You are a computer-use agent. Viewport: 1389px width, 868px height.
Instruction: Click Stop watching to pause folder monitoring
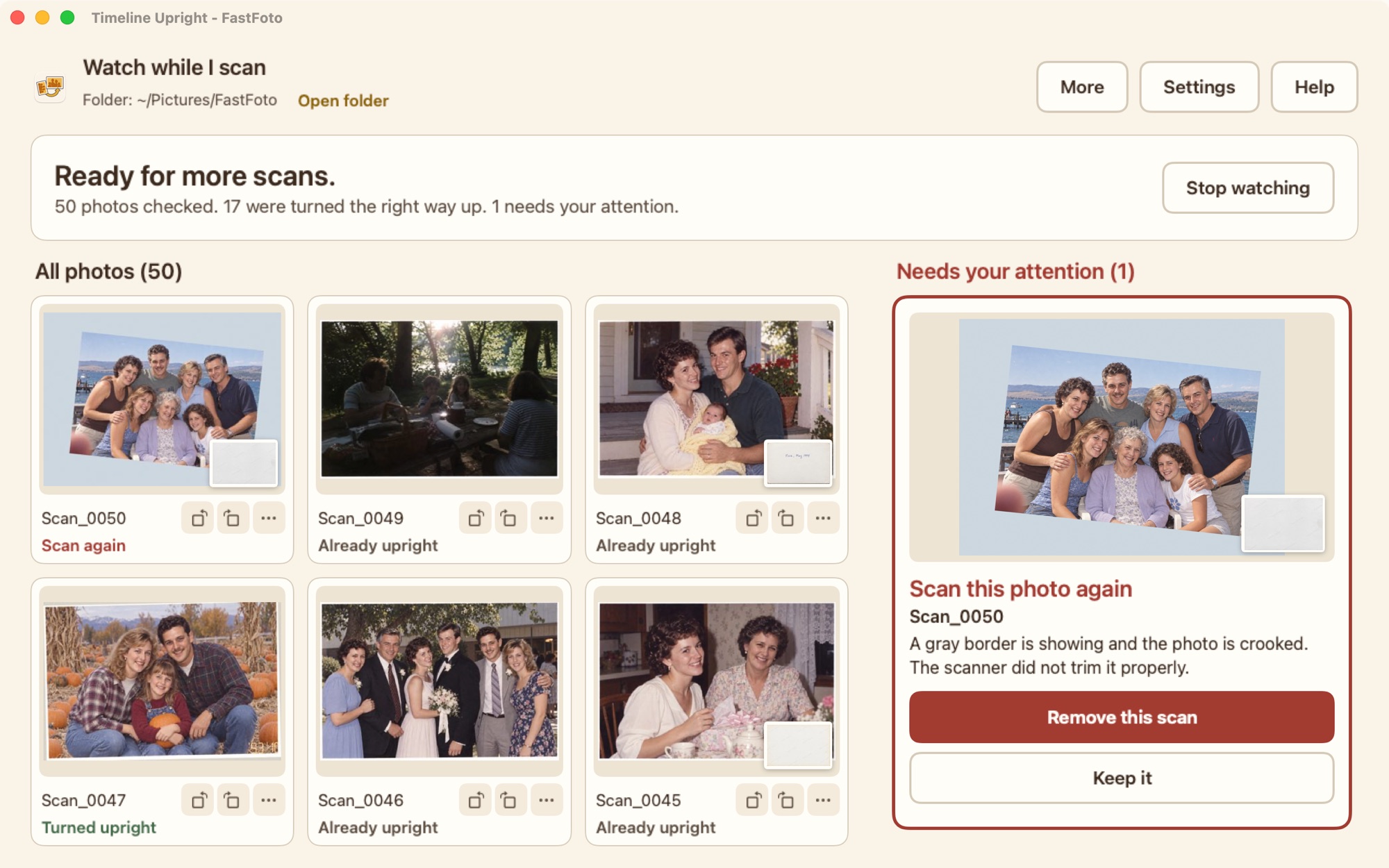click(x=1248, y=187)
